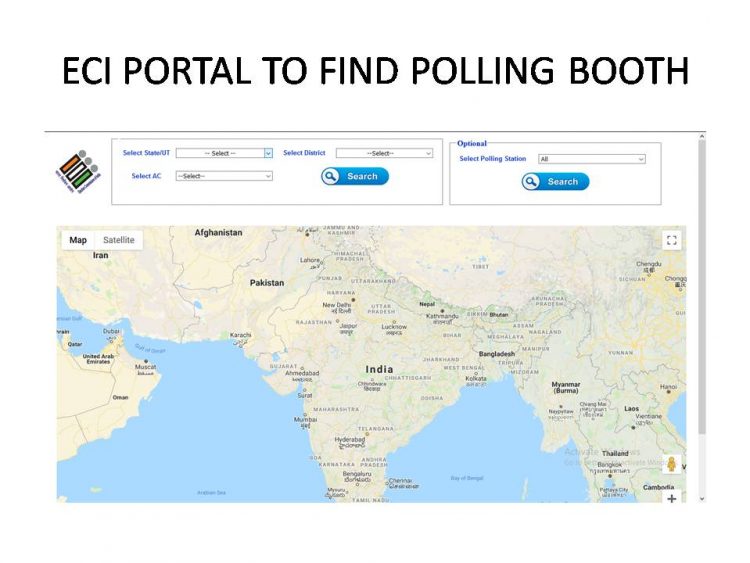This screenshot has width=750, height=563.
Task: Click the page scrollbar up arrow
Action: point(702,137)
